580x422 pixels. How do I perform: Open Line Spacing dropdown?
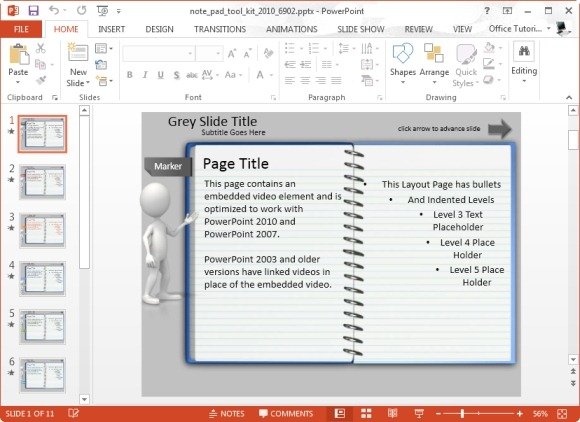tap(347, 48)
